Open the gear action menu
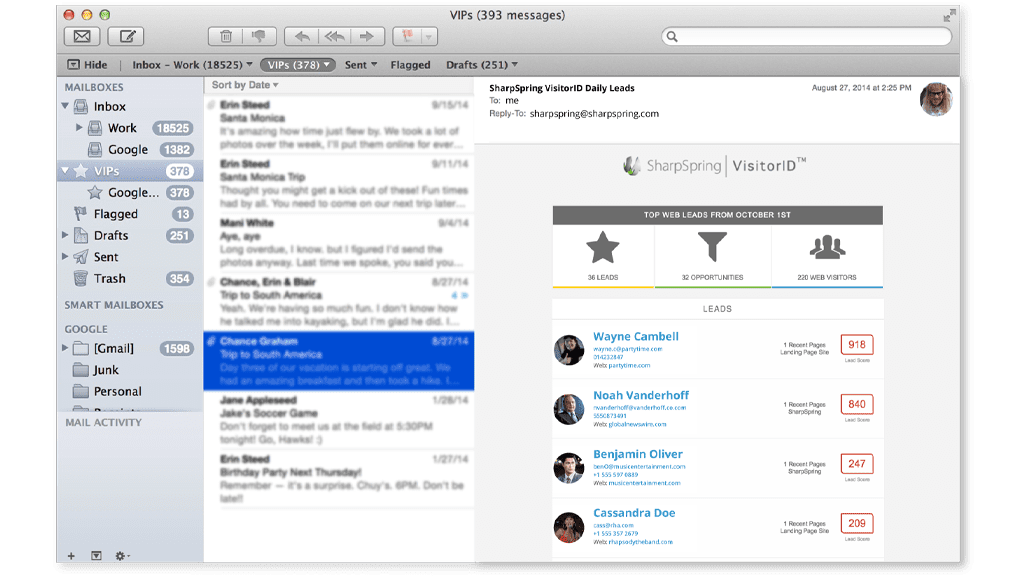Screen dimensions: 1024x576 click(x=122, y=556)
